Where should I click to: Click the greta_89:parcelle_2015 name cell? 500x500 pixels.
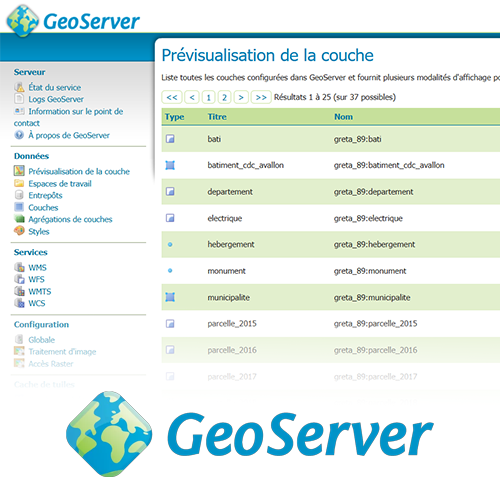pos(376,323)
